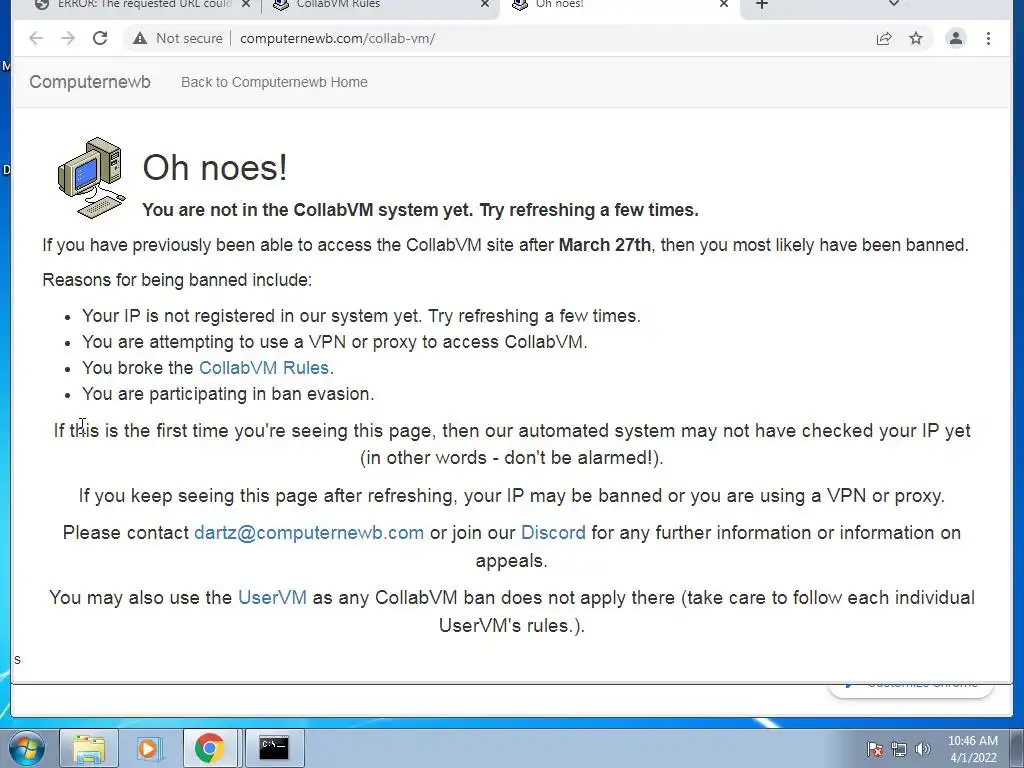This screenshot has width=1024, height=768.
Task: Open the UserVM link
Action: click(272, 598)
